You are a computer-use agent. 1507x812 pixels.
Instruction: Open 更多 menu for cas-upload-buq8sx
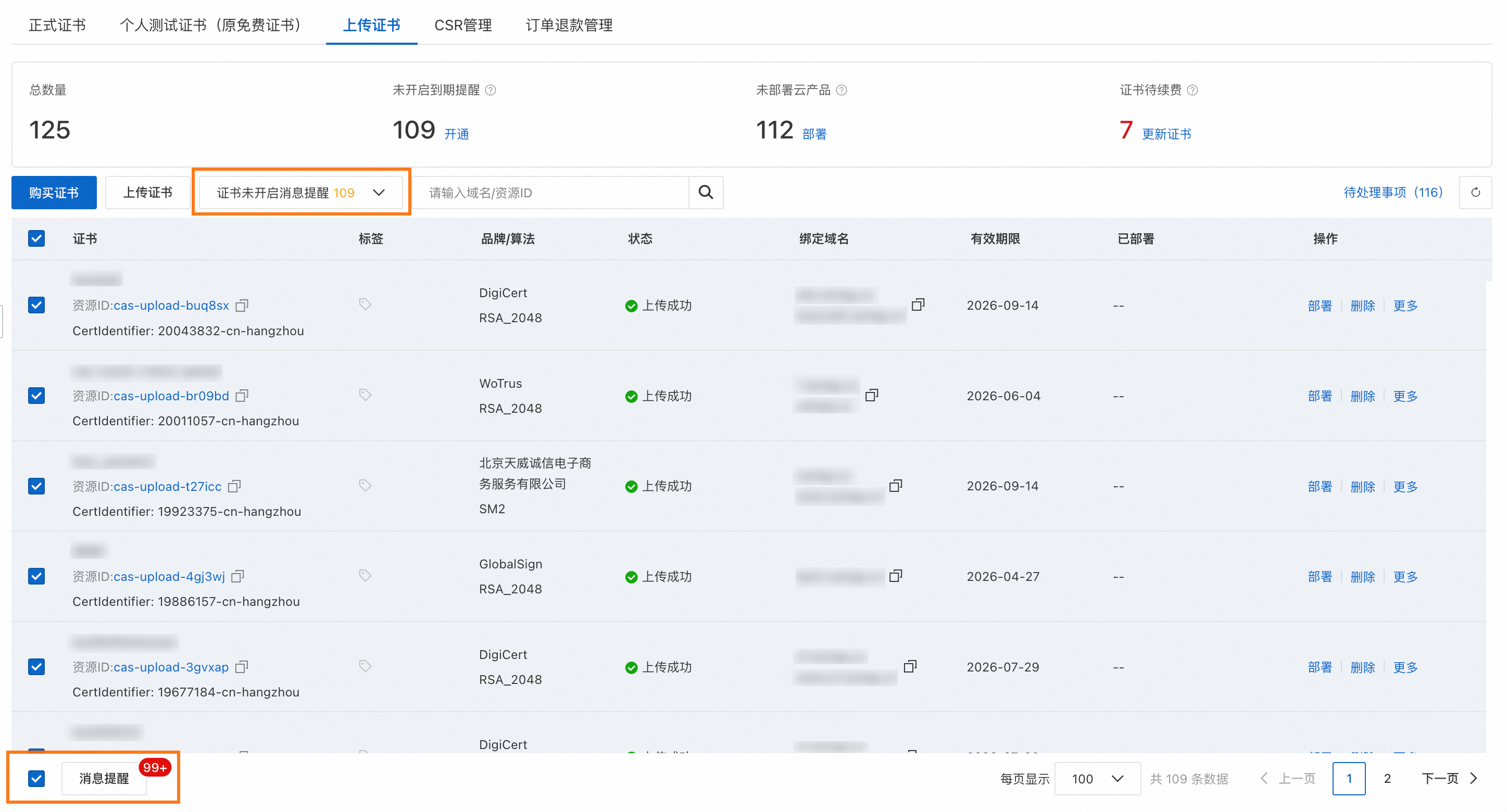click(1405, 306)
